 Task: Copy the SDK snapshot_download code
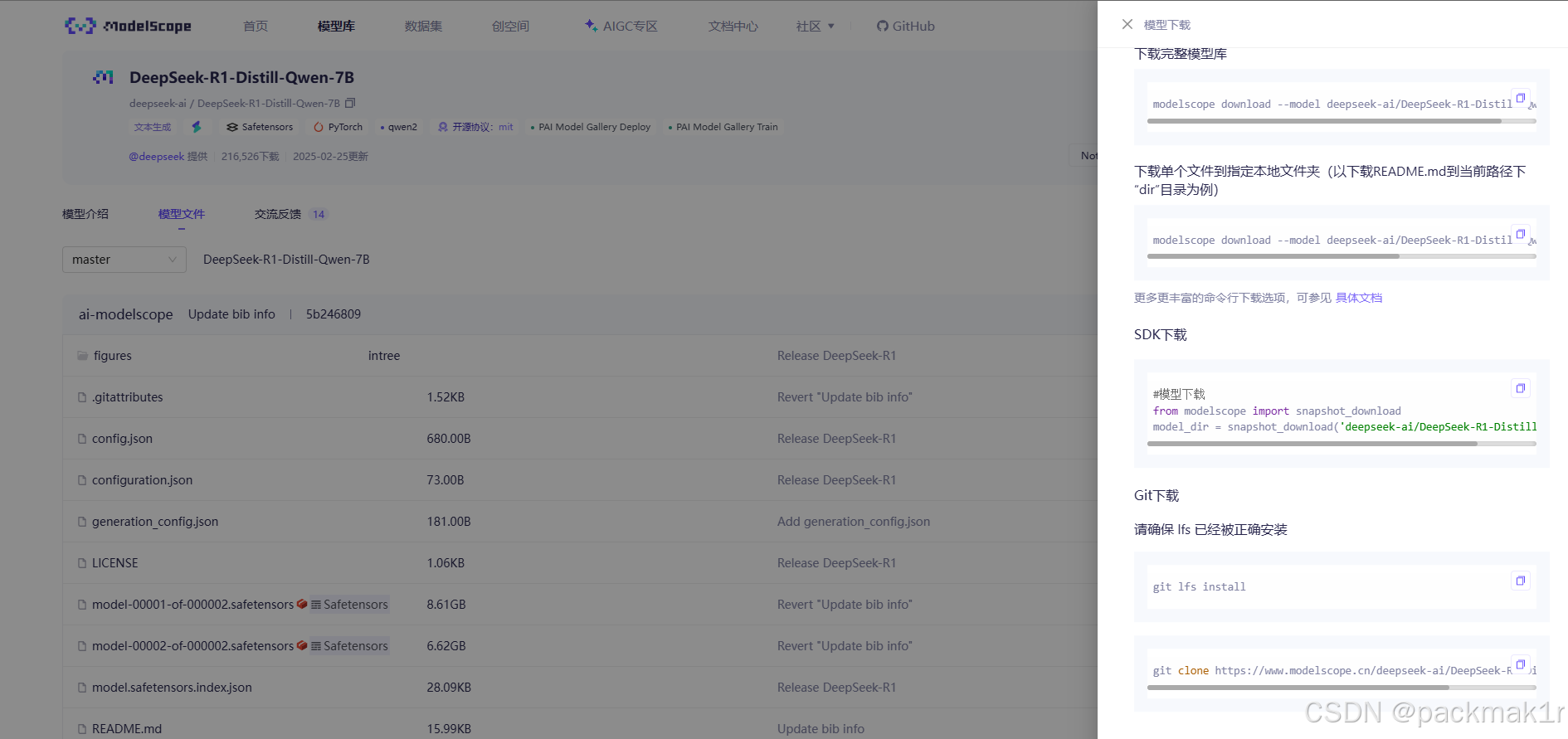point(1520,388)
